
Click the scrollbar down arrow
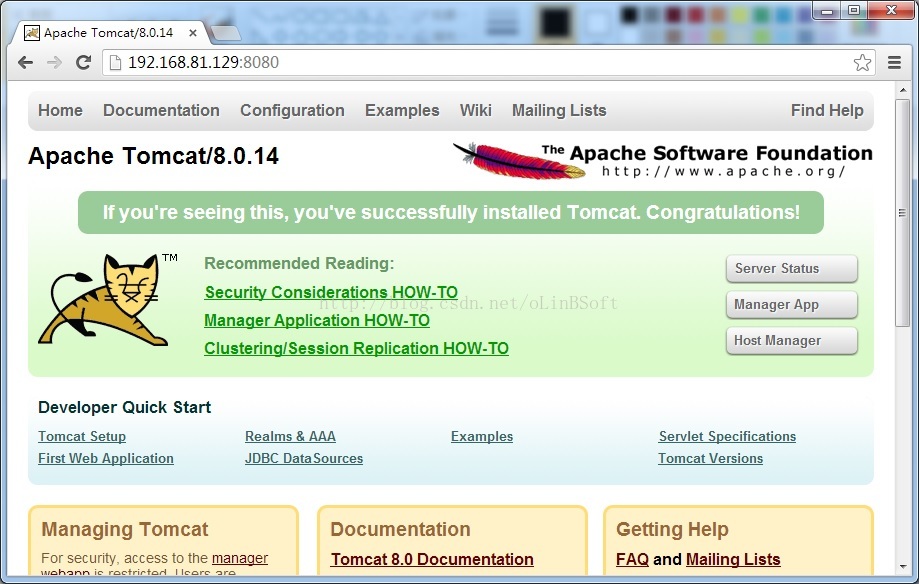coord(903,568)
